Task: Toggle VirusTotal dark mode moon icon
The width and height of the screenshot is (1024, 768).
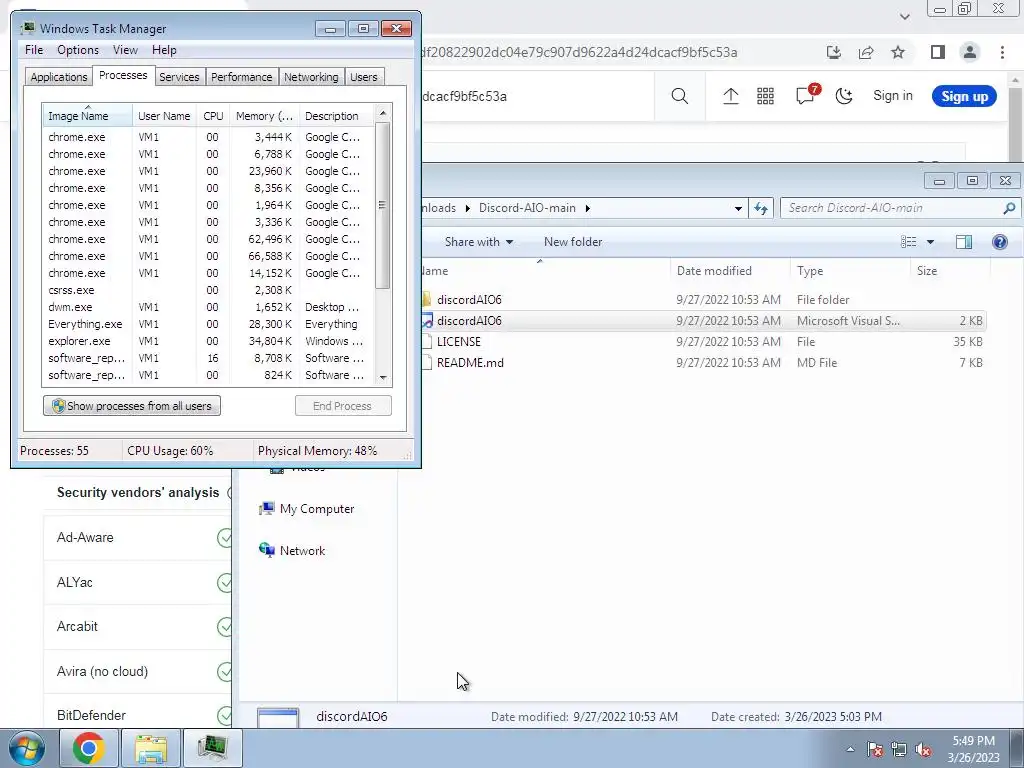Action: click(x=844, y=96)
